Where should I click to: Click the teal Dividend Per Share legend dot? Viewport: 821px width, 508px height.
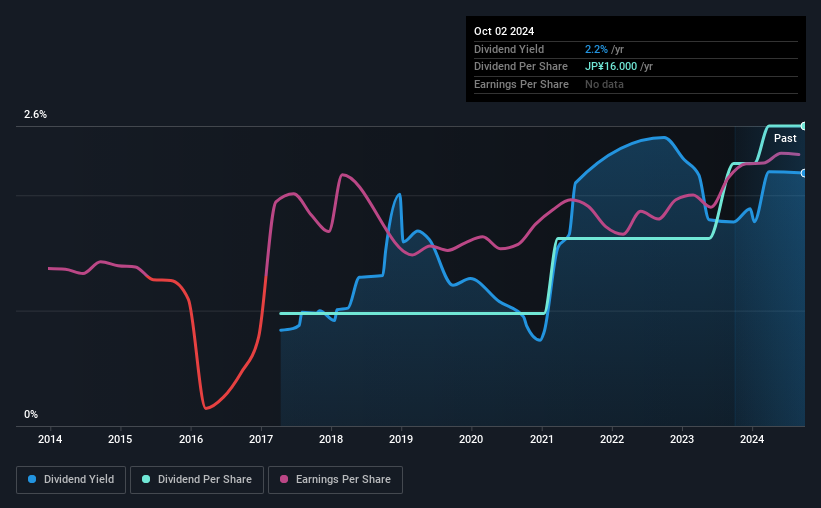tap(146, 479)
